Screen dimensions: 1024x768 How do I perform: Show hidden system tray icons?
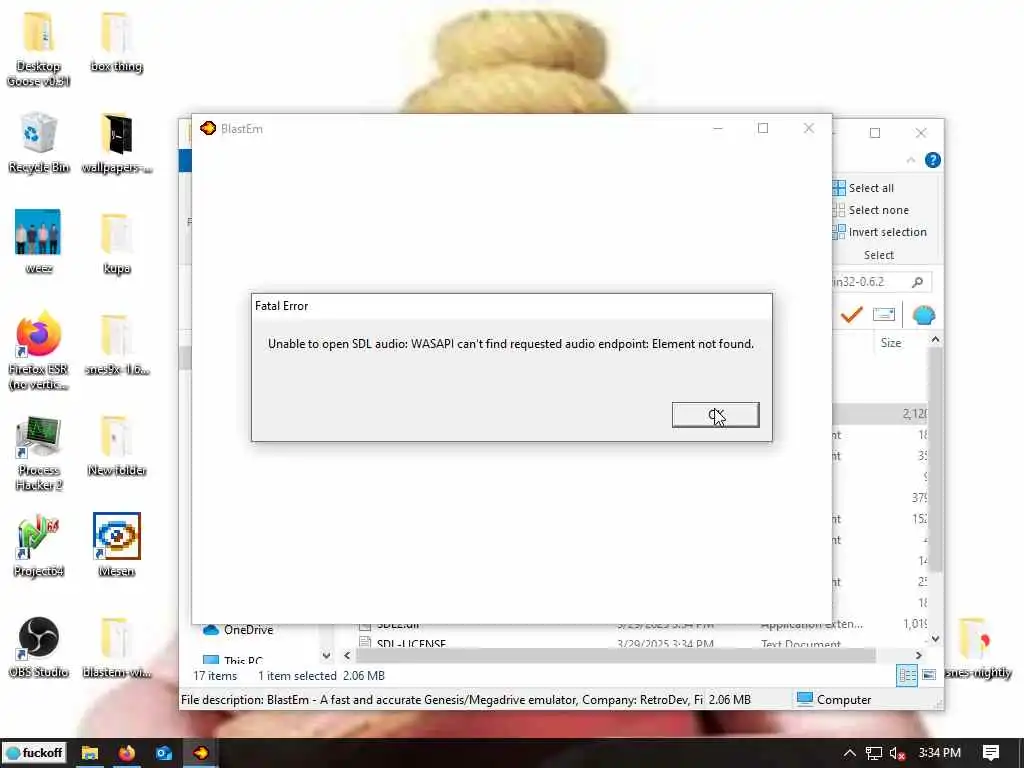pyautogui.click(x=849, y=753)
